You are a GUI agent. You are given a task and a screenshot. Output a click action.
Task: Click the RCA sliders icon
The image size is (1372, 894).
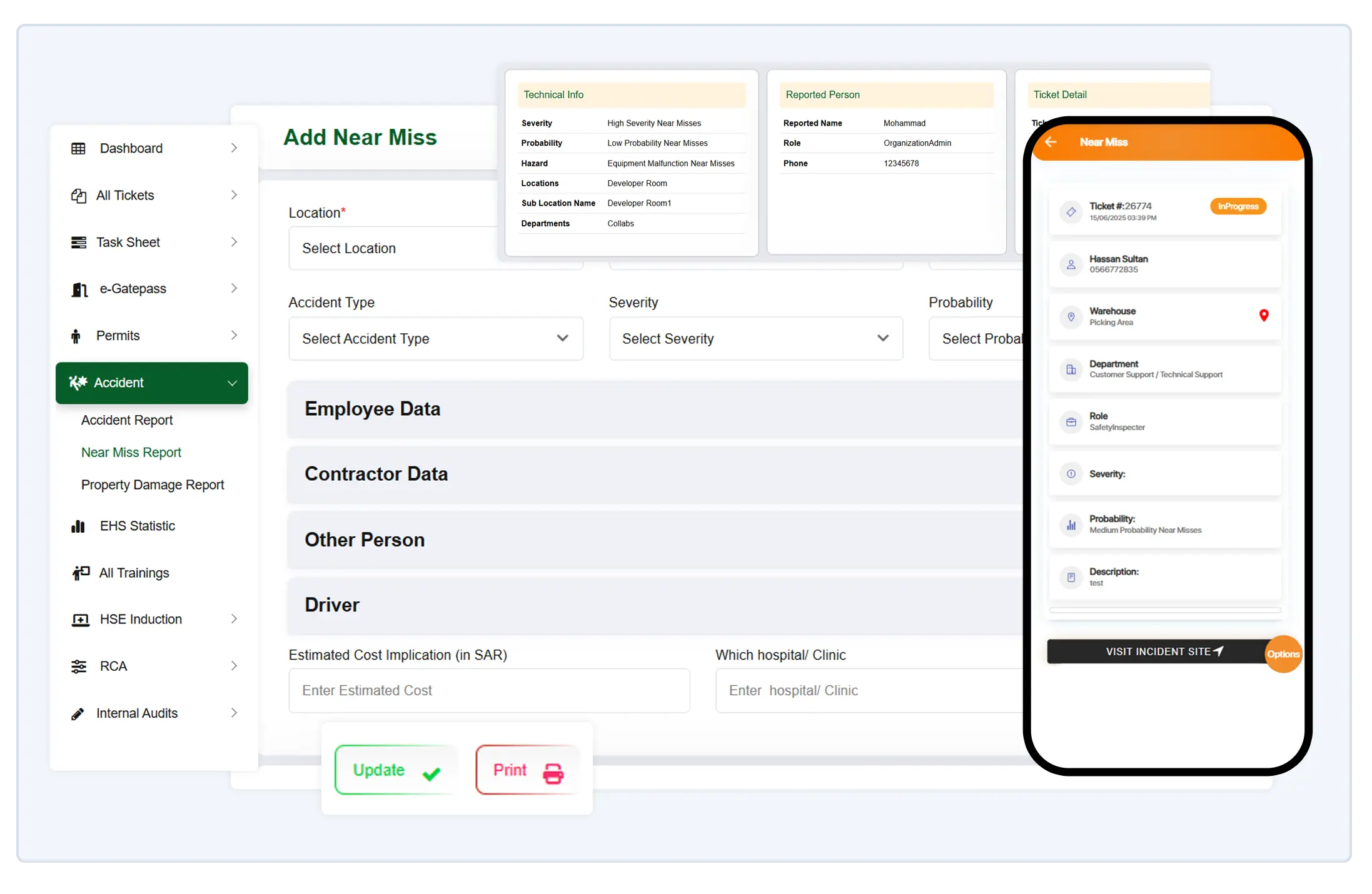click(x=79, y=666)
